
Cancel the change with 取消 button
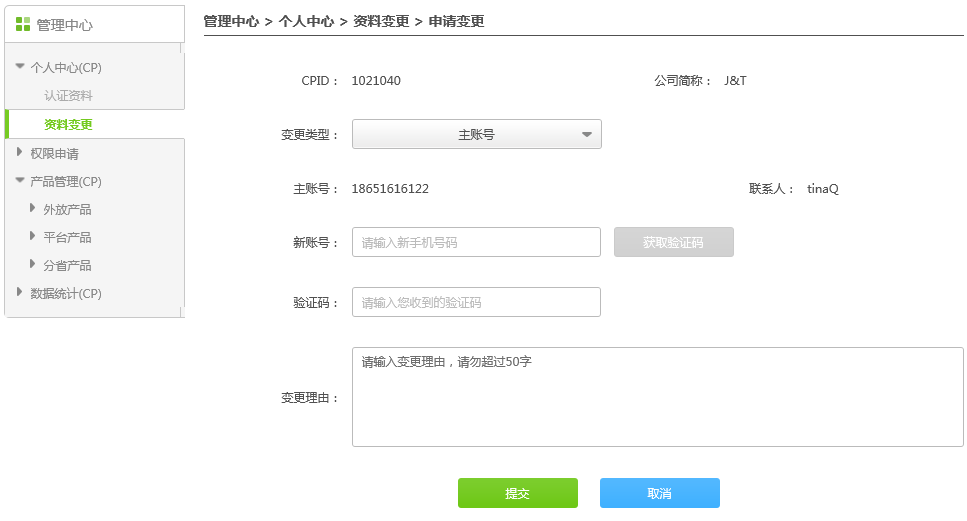(x=659, y=493)
